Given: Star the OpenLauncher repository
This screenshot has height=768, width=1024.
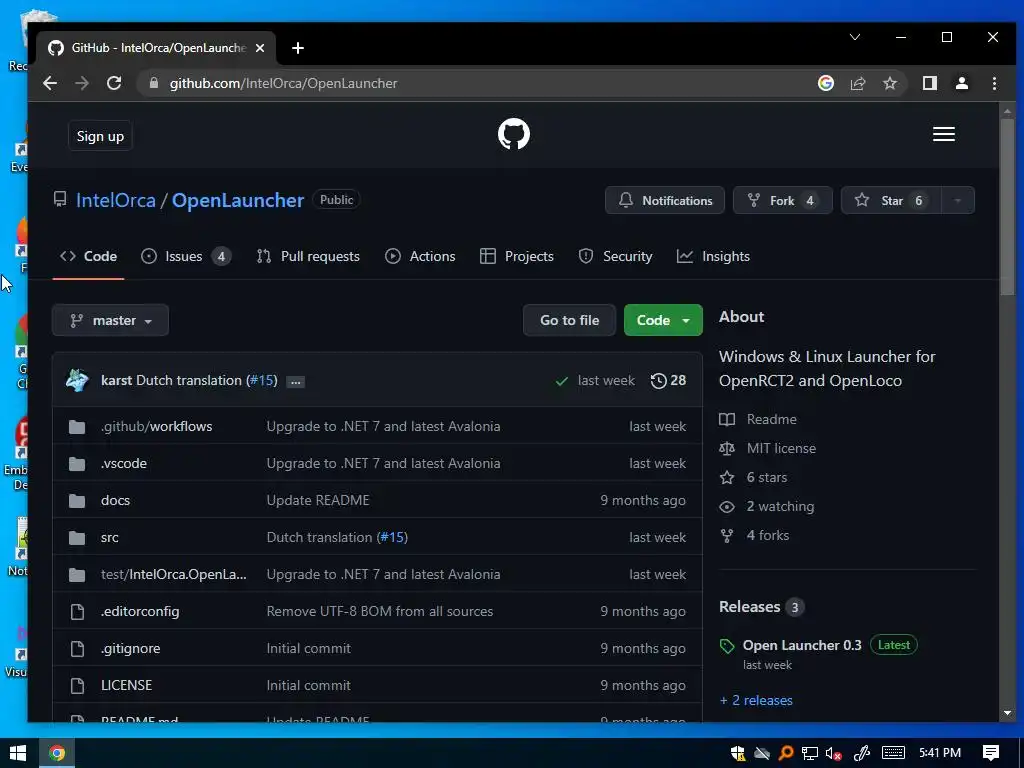Looking at the screenshot, I should click(x=891, y=200).
